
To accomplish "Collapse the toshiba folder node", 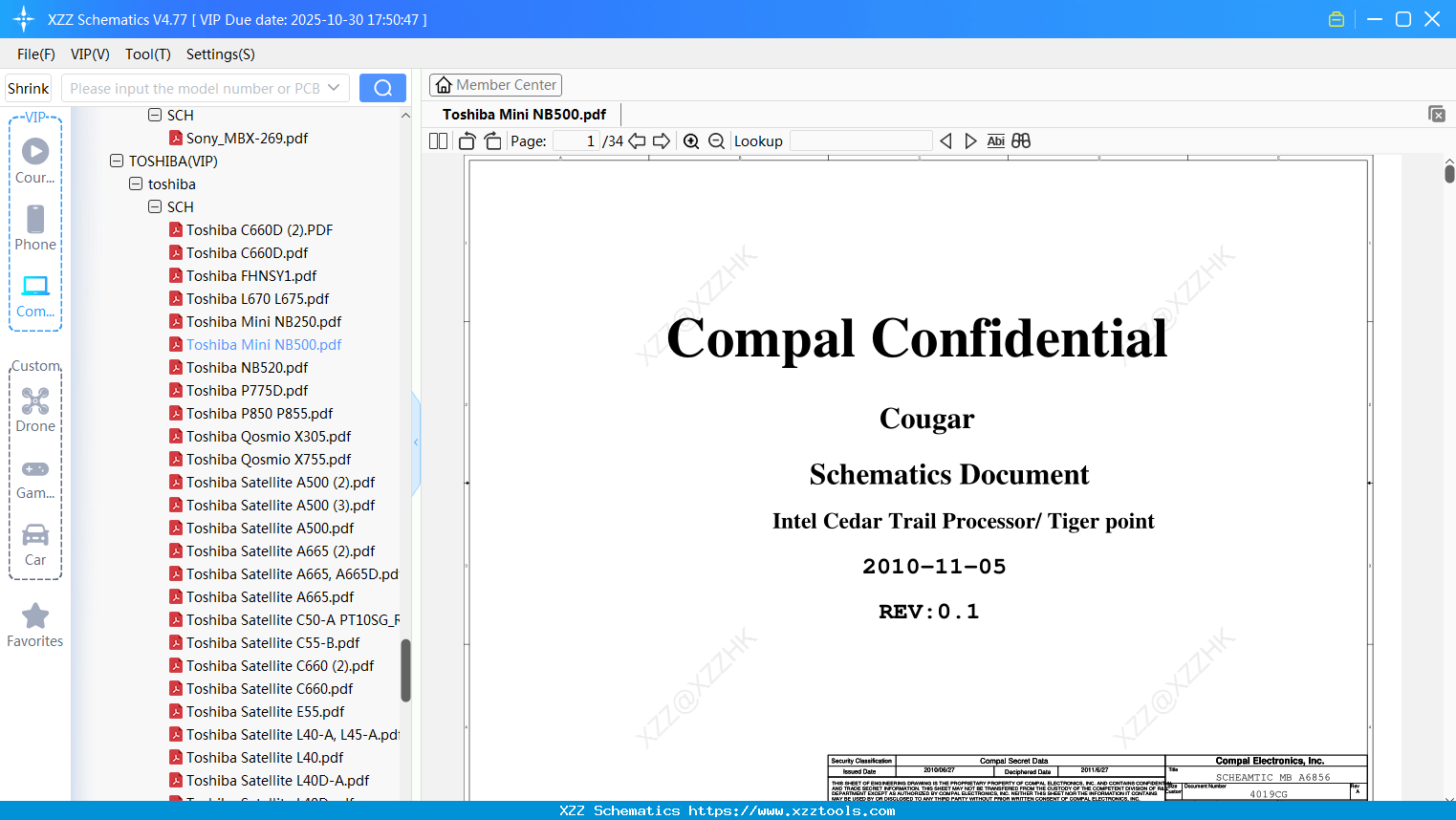I will pos(136,183).
